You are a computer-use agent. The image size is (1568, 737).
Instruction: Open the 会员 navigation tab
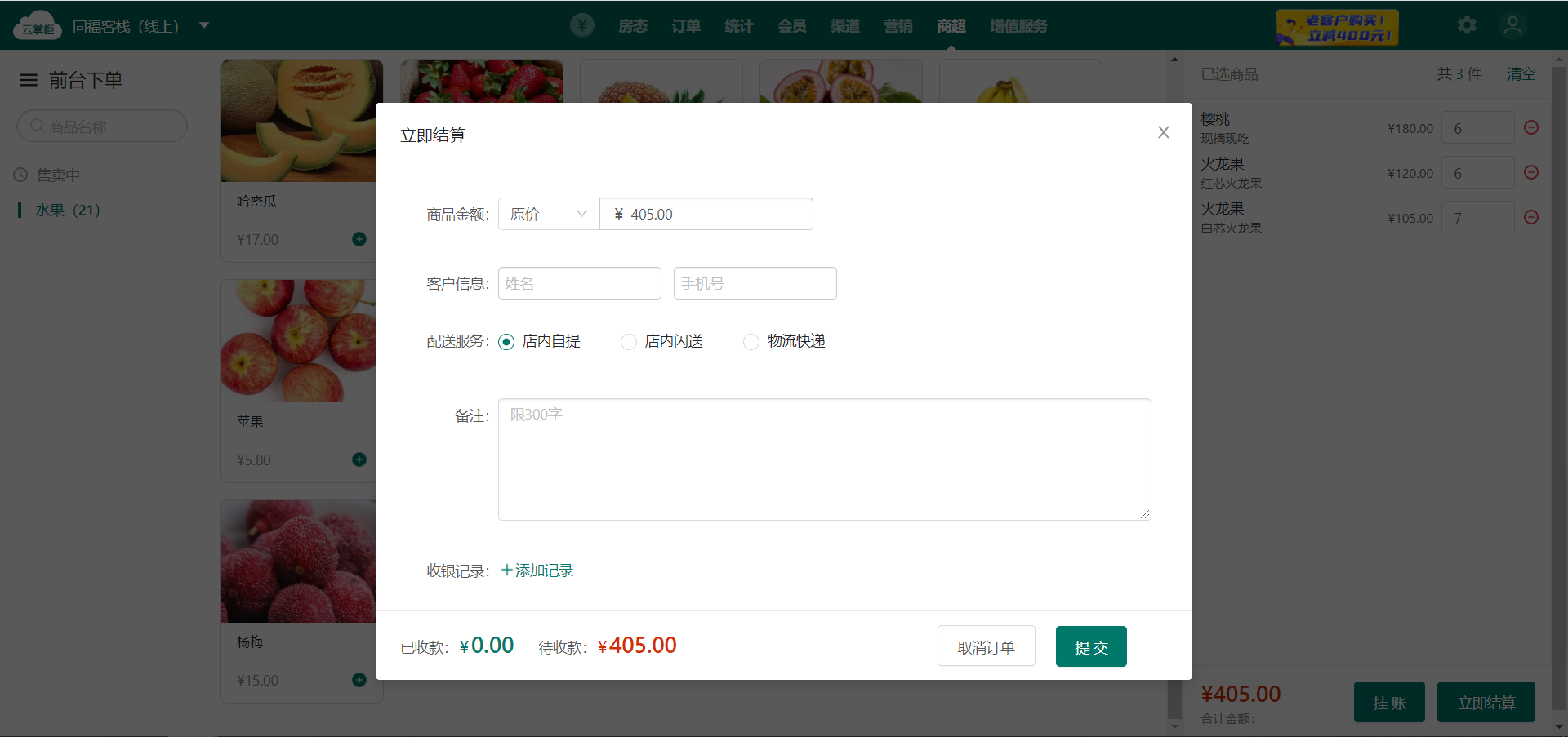click(x=791, y=26)
